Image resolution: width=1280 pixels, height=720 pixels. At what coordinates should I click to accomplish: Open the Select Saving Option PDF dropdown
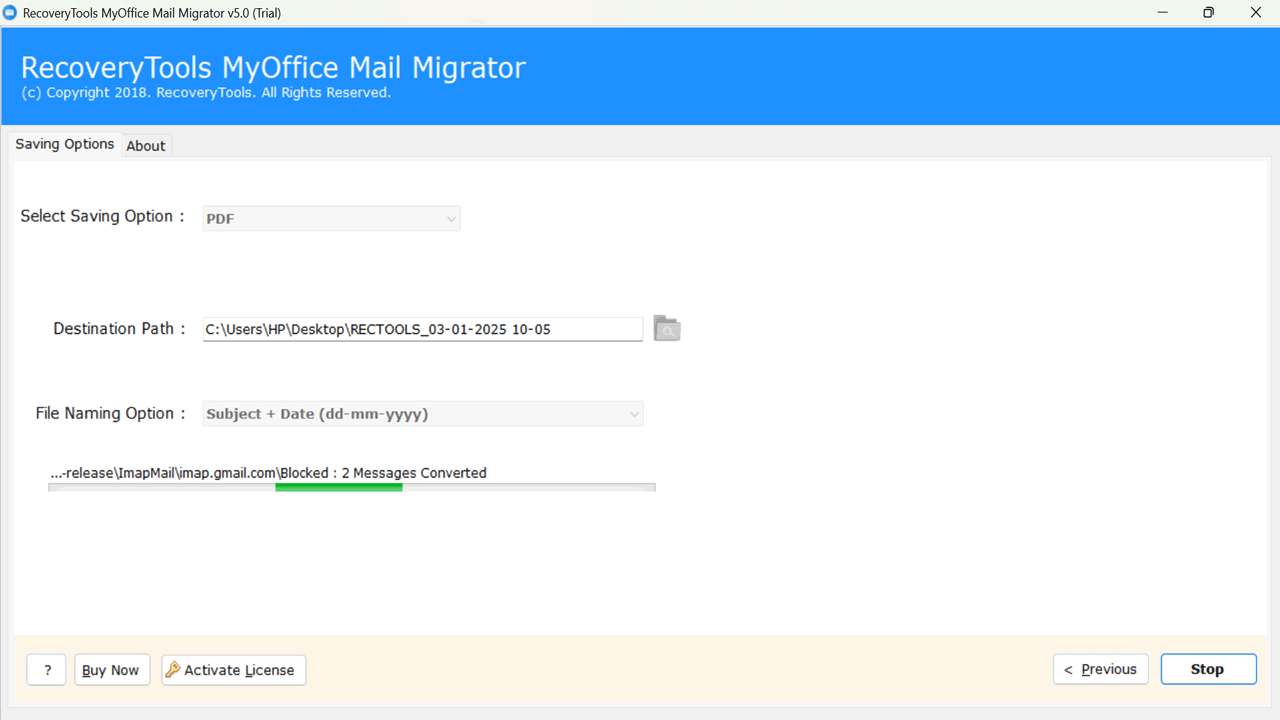[331, 218]
